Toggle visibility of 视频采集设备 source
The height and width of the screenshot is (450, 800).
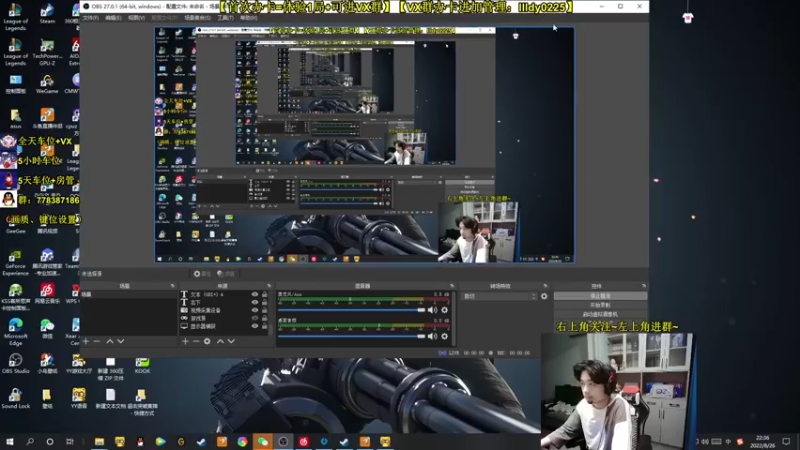[255, 310]
